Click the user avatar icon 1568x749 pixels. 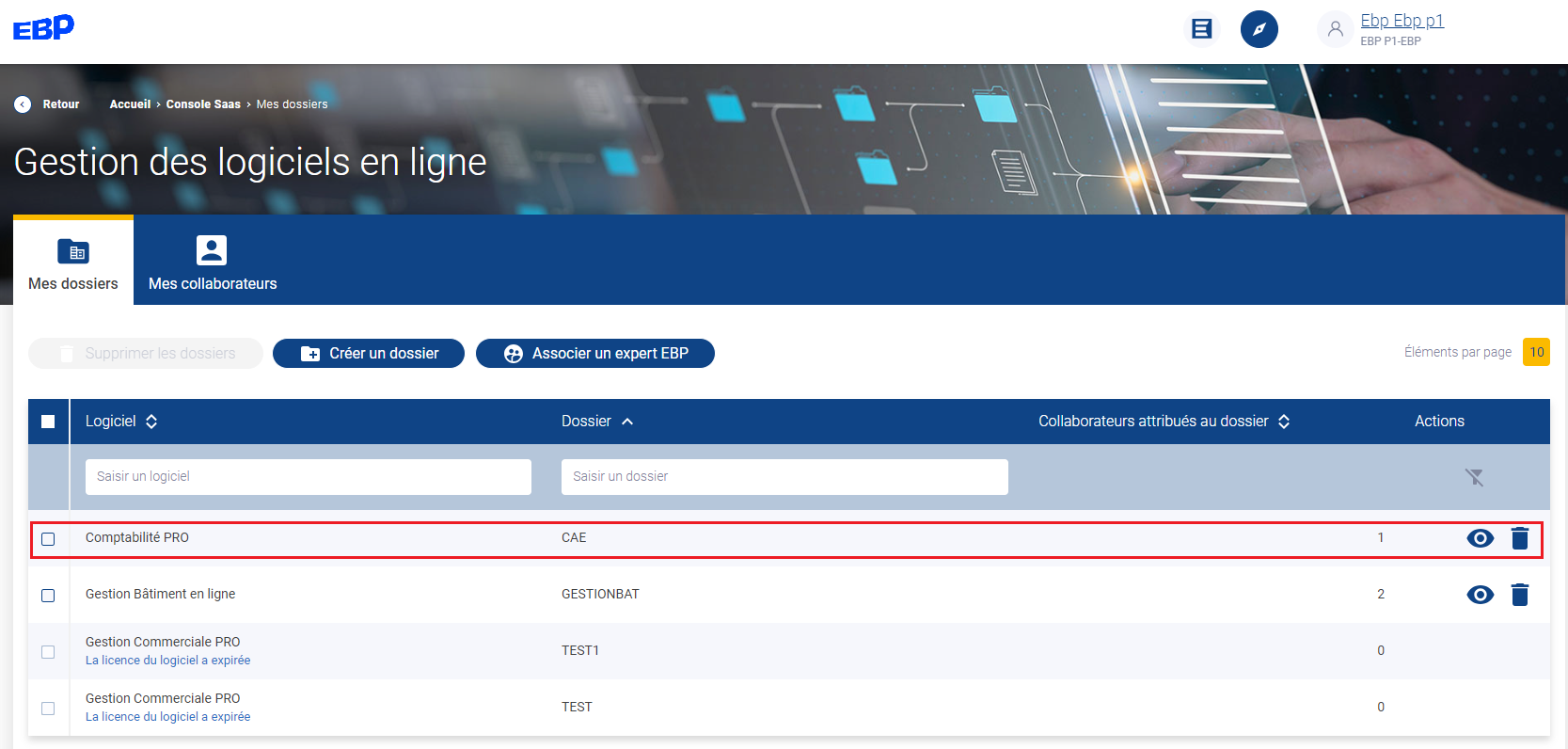point(1335,29)
